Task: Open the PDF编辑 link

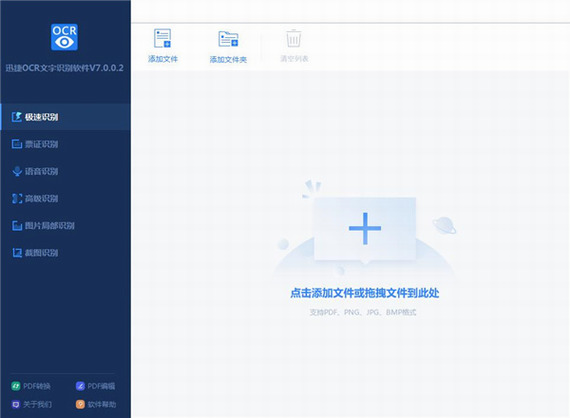Action: coord(96,386)
